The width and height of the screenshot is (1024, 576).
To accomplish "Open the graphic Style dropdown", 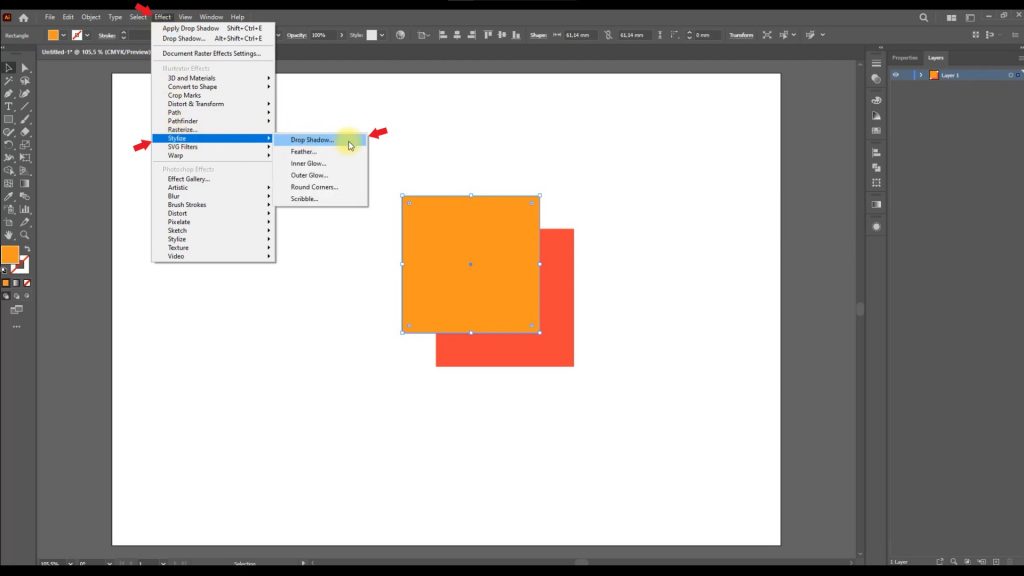I will pos(382,35).
